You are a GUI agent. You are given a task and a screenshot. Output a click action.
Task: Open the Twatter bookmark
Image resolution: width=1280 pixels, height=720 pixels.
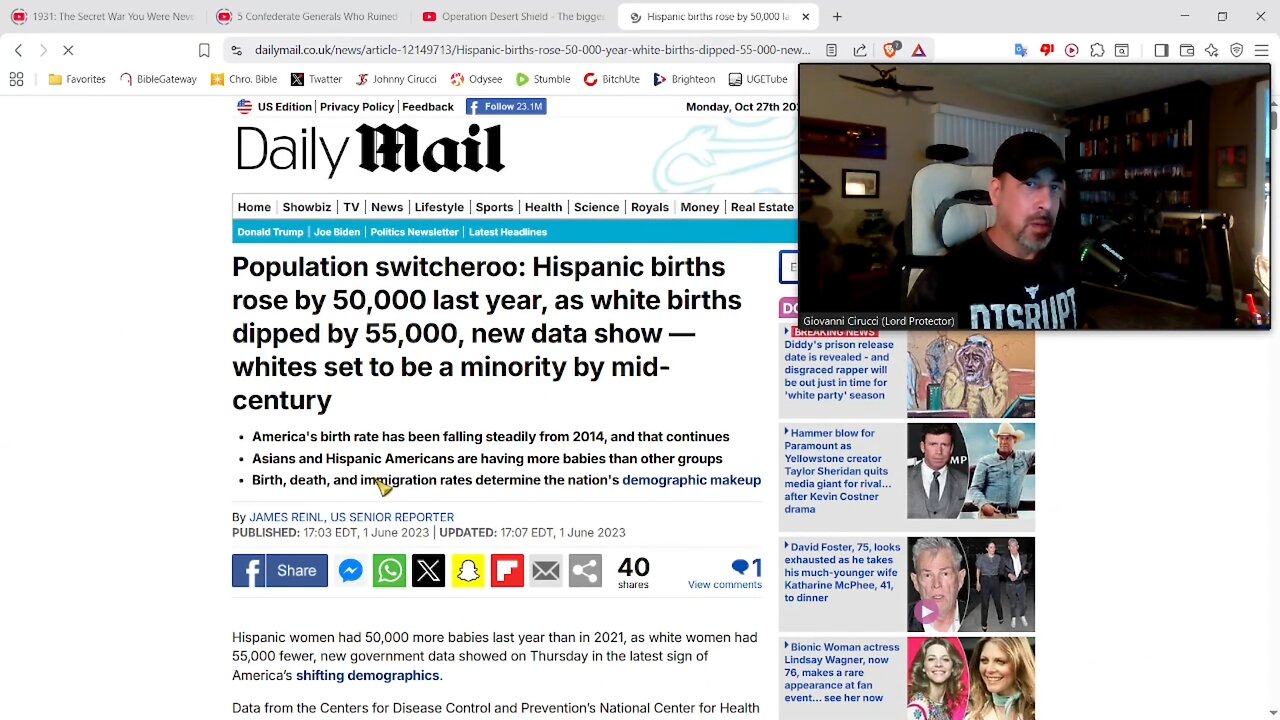click(x=316, y=79)
